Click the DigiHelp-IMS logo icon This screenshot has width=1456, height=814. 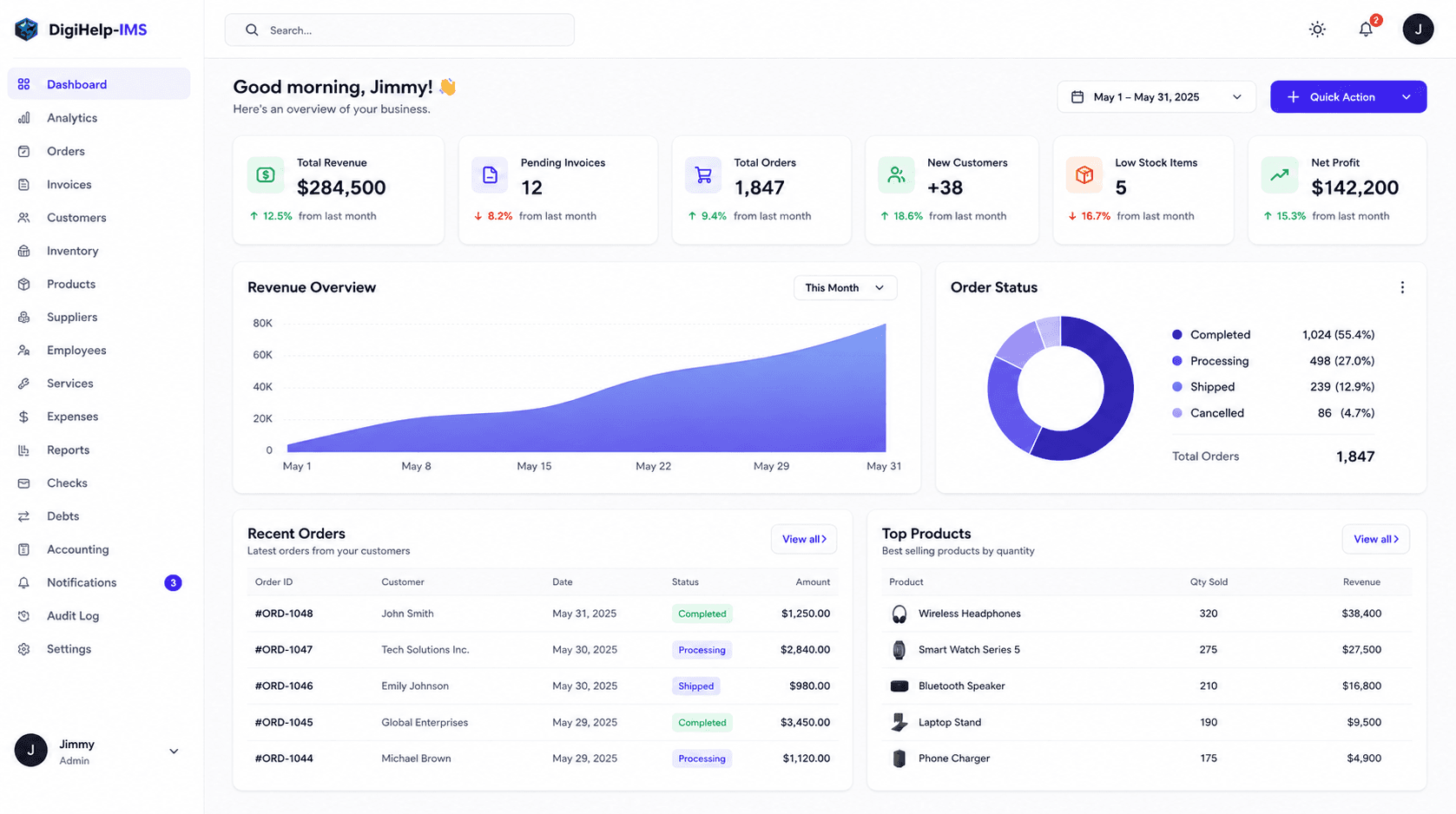point(26,30)
